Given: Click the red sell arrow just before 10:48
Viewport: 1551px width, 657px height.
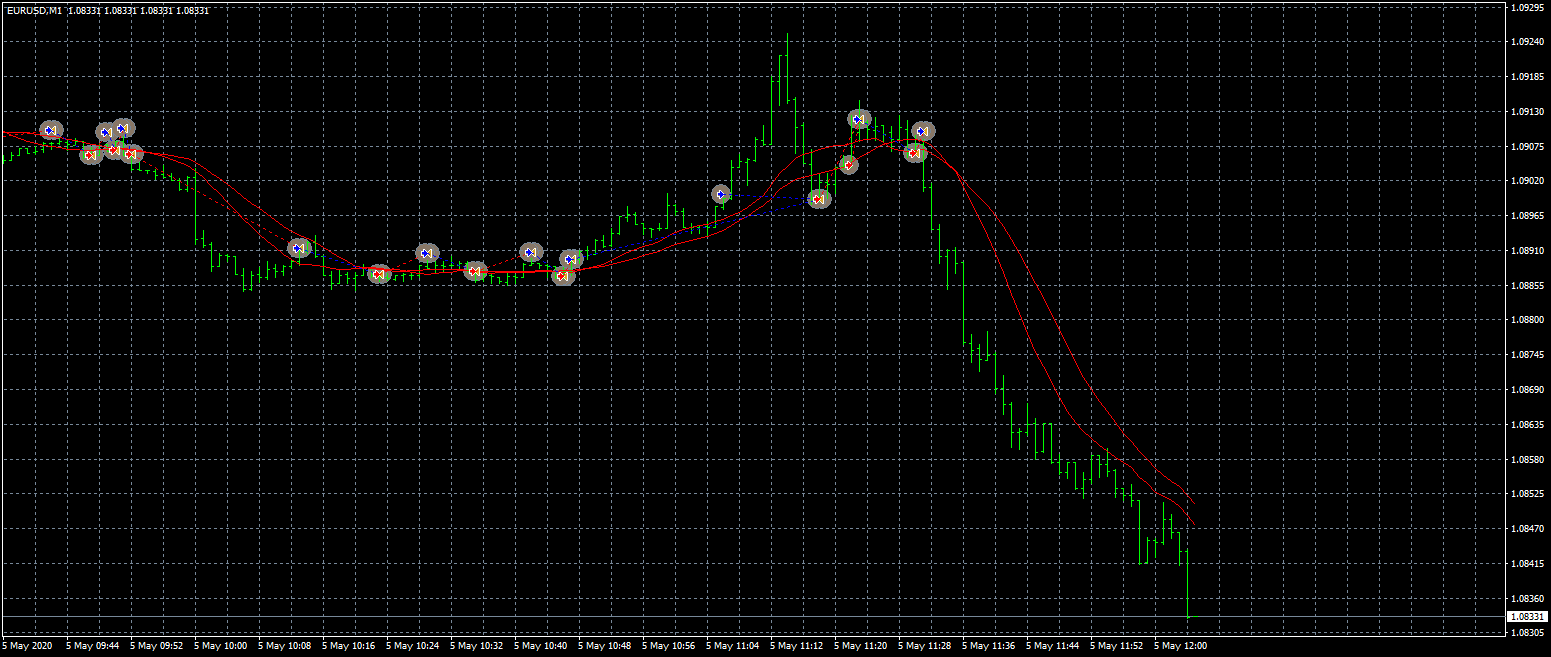Looking at the screenshot, I should click(563, 276).
